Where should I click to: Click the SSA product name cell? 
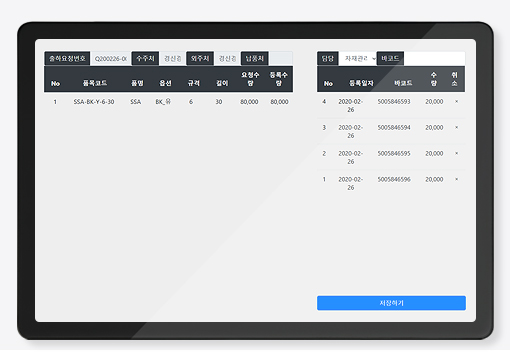(136, 102)
